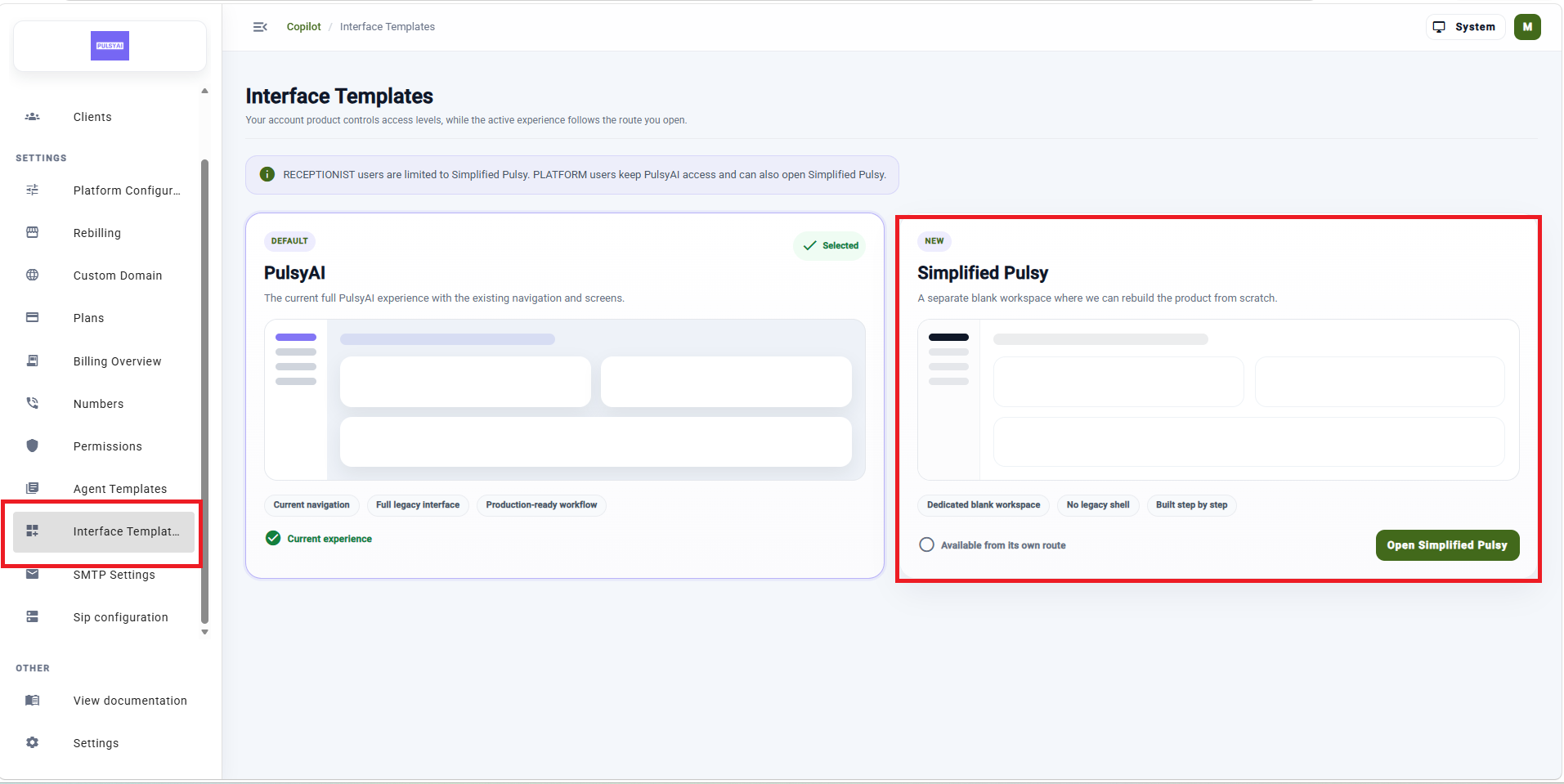Click the NEW badge on Simplified Pulsy card

pyautogui.click(x=934, y=241)
